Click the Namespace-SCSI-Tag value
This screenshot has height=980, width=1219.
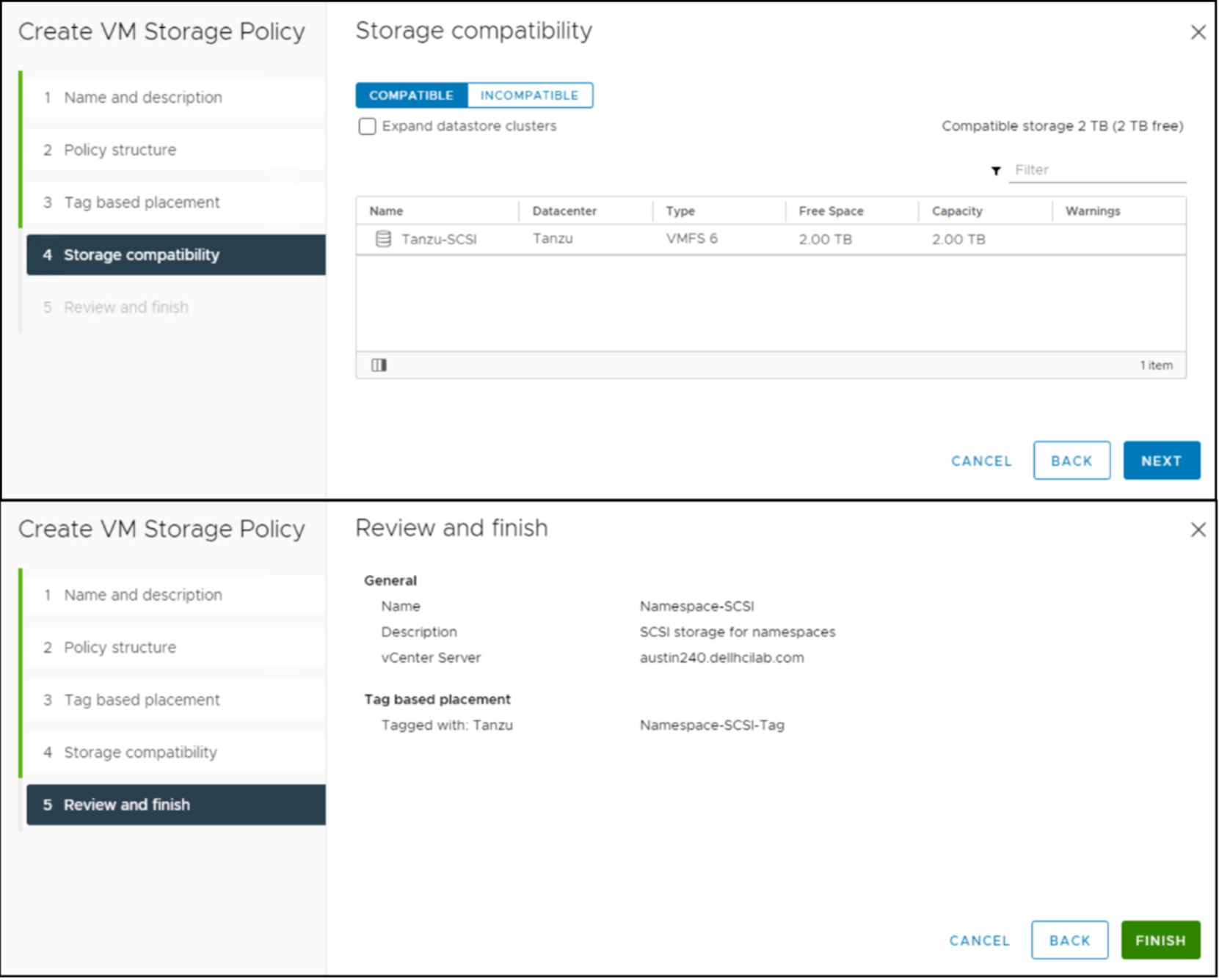tap(712, 725)
